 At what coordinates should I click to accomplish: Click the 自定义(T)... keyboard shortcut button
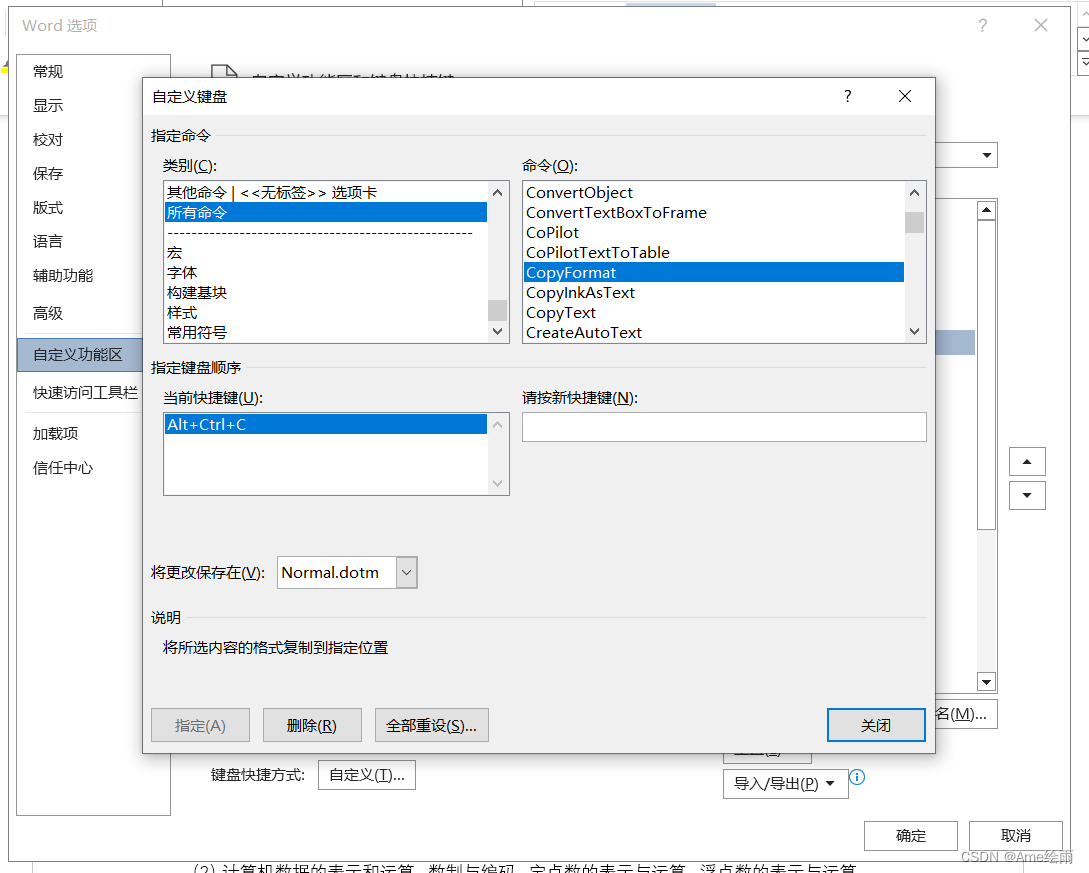pyautogui.click(x=367, y=775)
